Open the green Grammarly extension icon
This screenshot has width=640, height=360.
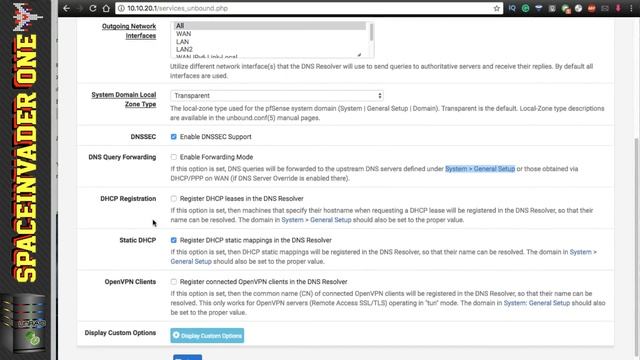click(x=525, y=8)
